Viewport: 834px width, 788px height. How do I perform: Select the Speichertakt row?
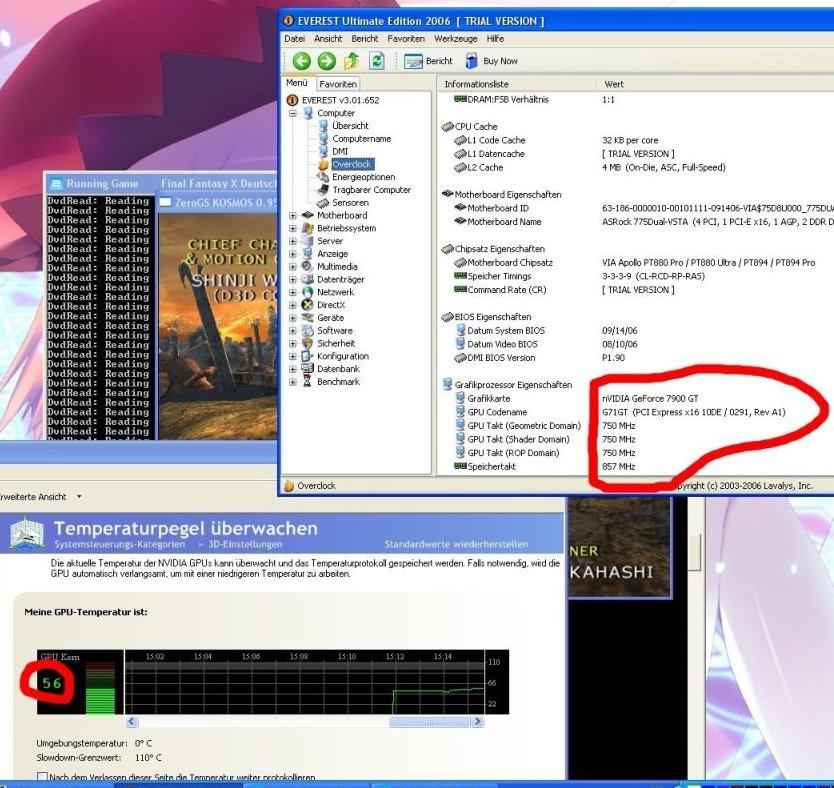(x=636, y=466)
